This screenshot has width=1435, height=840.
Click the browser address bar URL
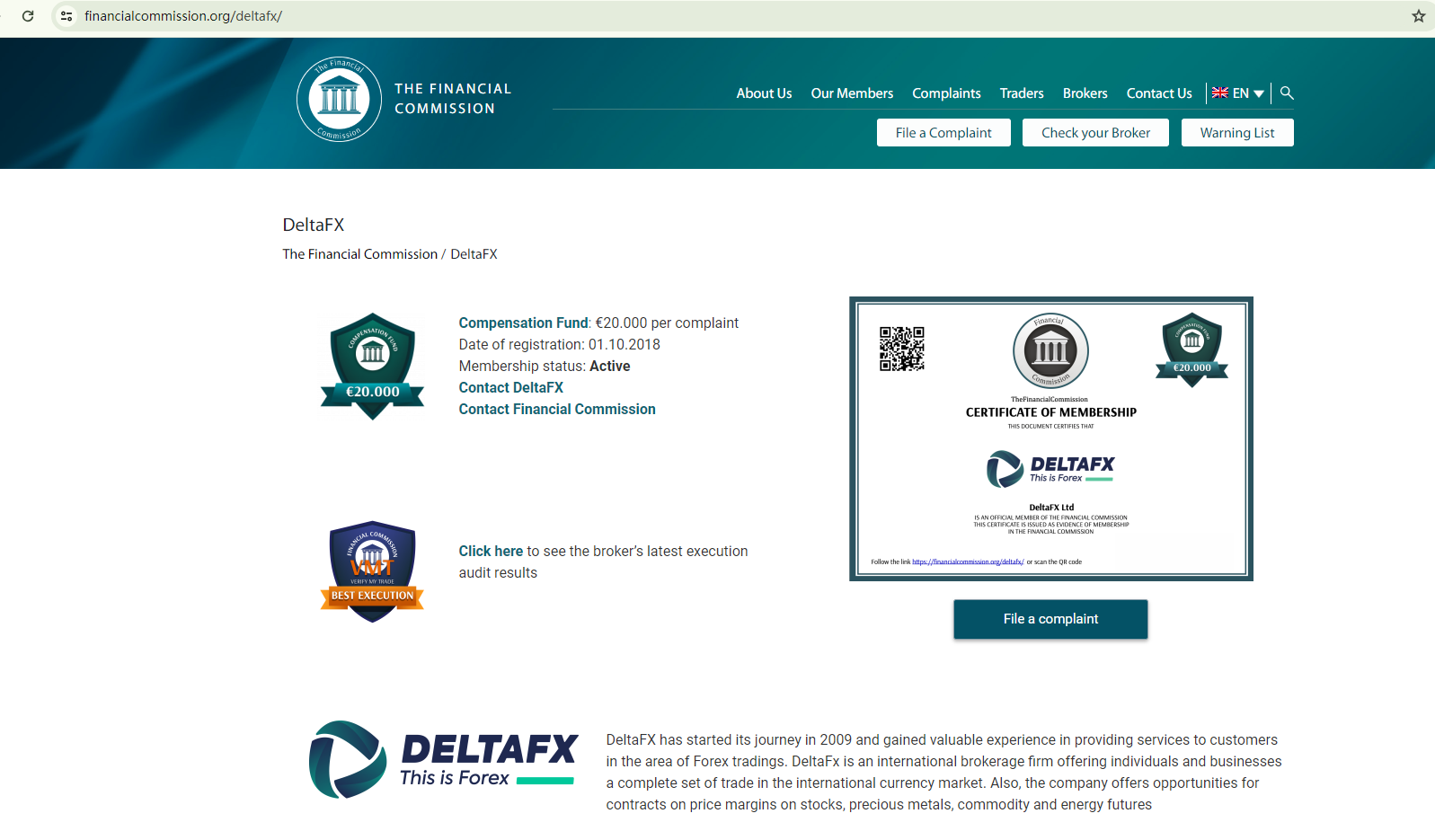click(x=183, y=16)
